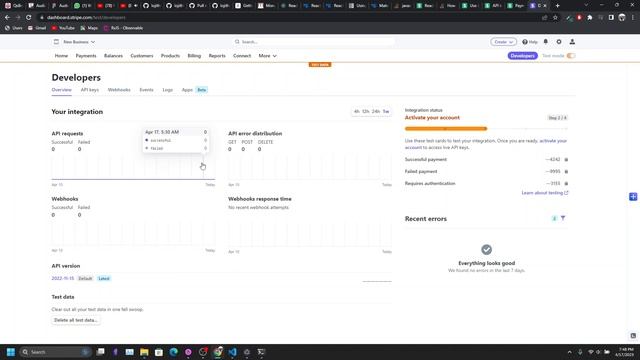Go back with browser back arrow
This screenshot has height=360, width=640.
pyautogui.click(x=7, y=18)
